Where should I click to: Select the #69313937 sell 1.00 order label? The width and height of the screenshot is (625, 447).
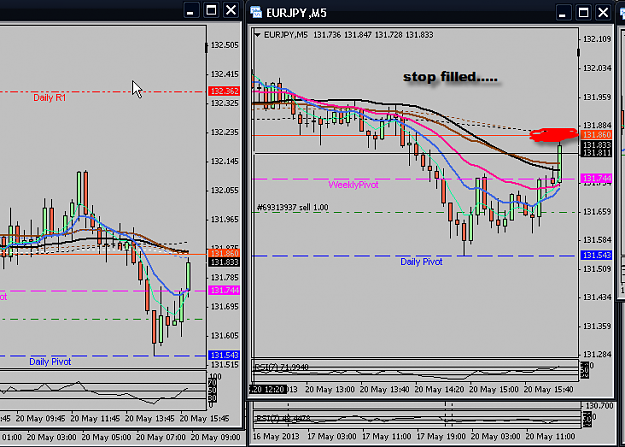click(x=293, y=207)
